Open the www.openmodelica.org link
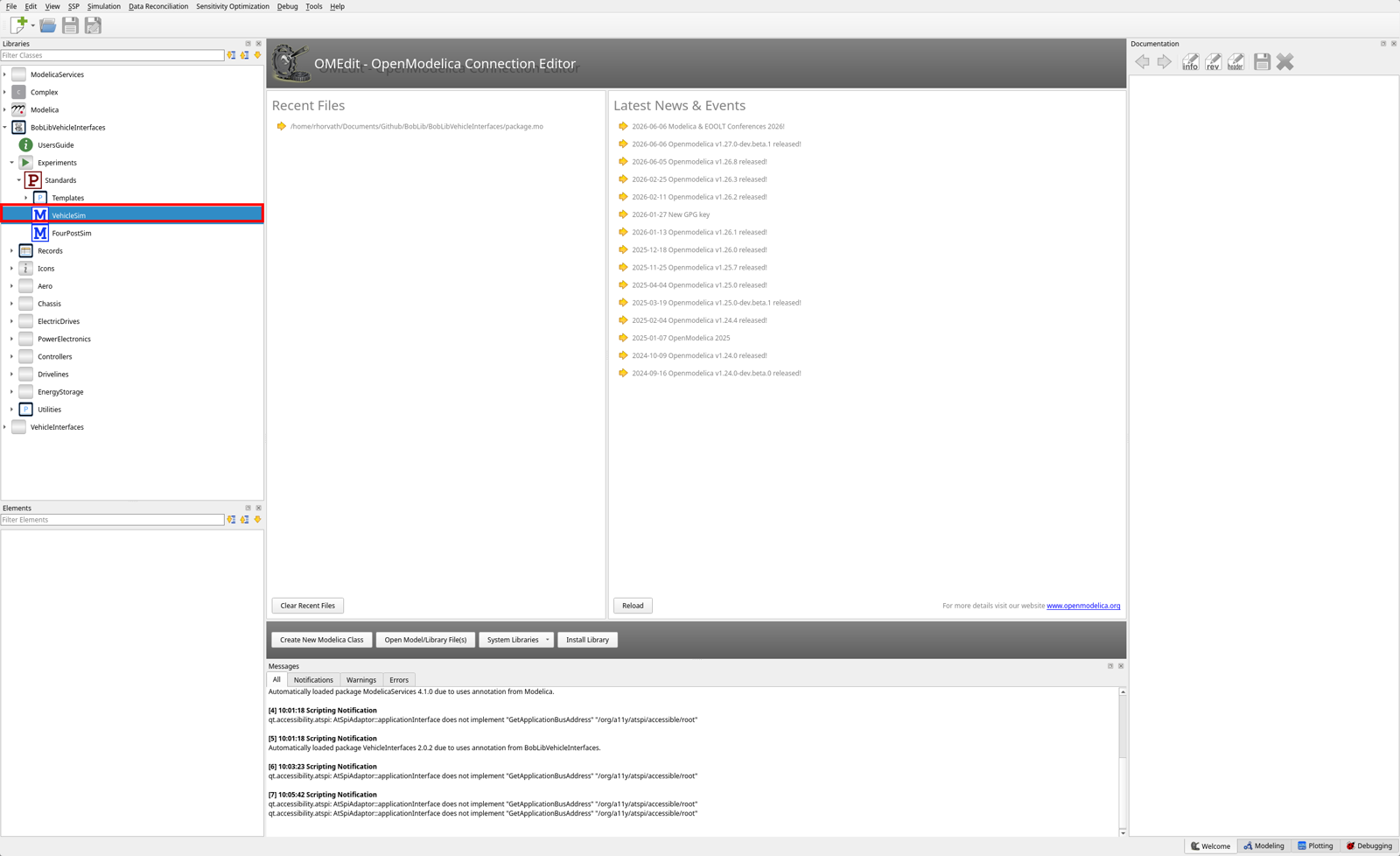1400x856 pixels. point(1083,606)
